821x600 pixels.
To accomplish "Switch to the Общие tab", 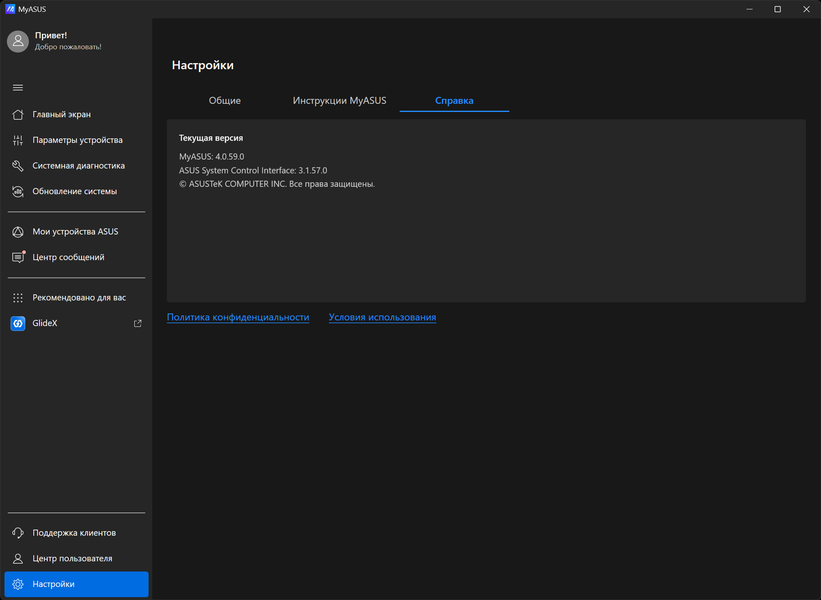I will click(224, 101).
